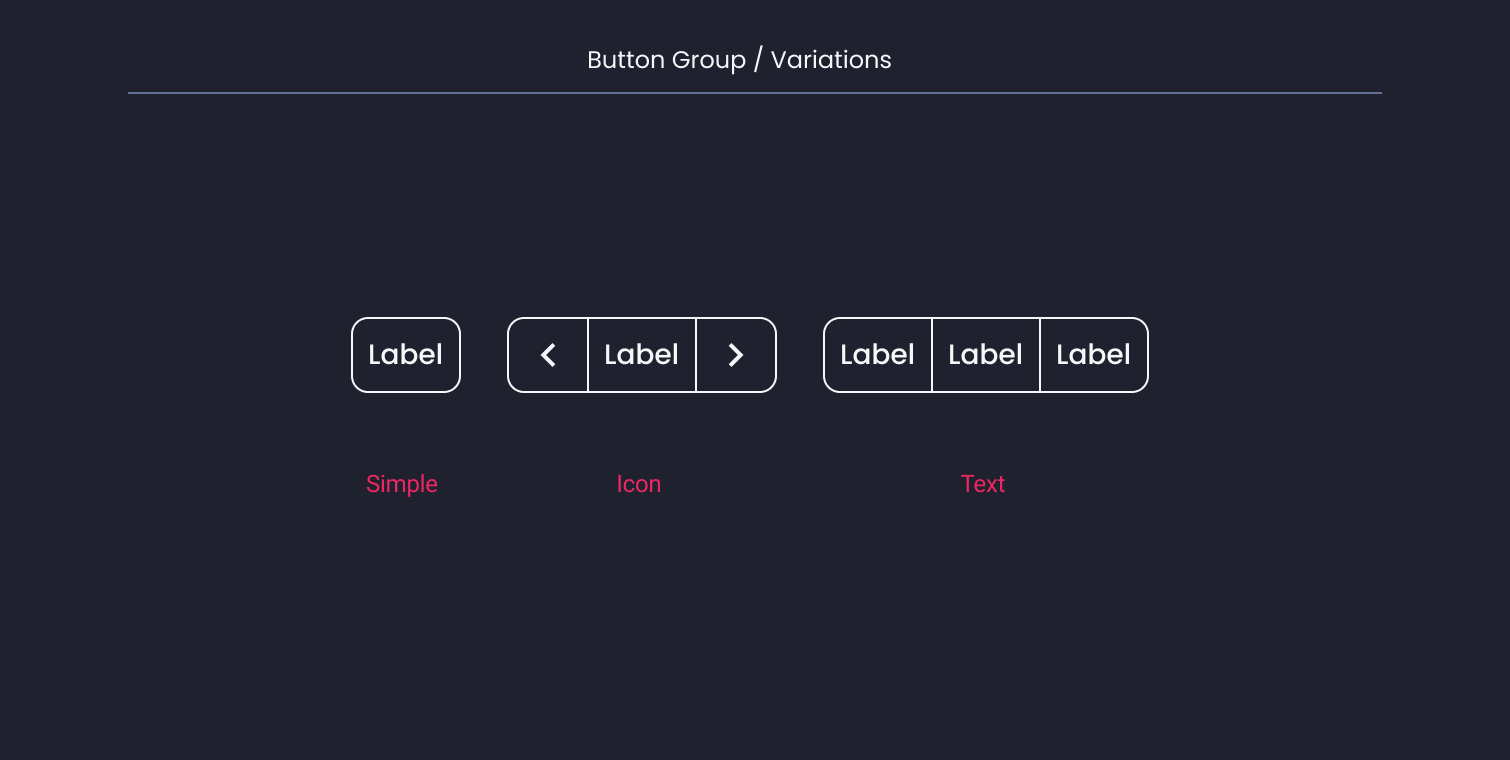
Task: Click the right chevron arrow in Icon group
Action: 736,355
